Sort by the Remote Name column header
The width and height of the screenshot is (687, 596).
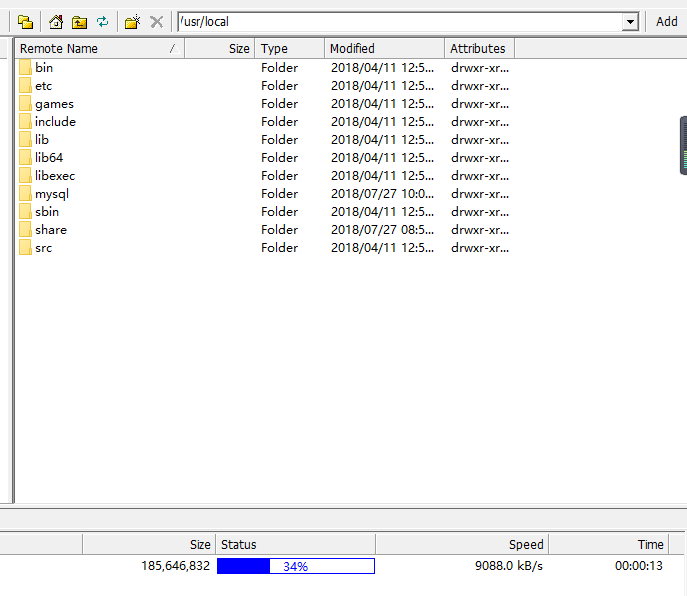pyautogui.click(x=99, y=48)
